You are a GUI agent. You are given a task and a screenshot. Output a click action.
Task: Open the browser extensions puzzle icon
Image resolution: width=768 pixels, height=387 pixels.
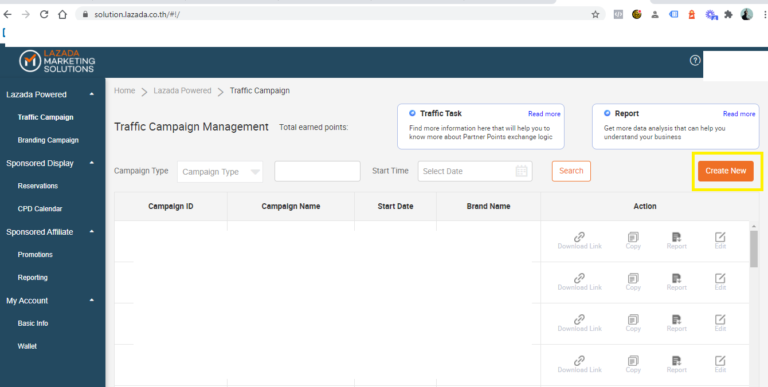(728, 15)
